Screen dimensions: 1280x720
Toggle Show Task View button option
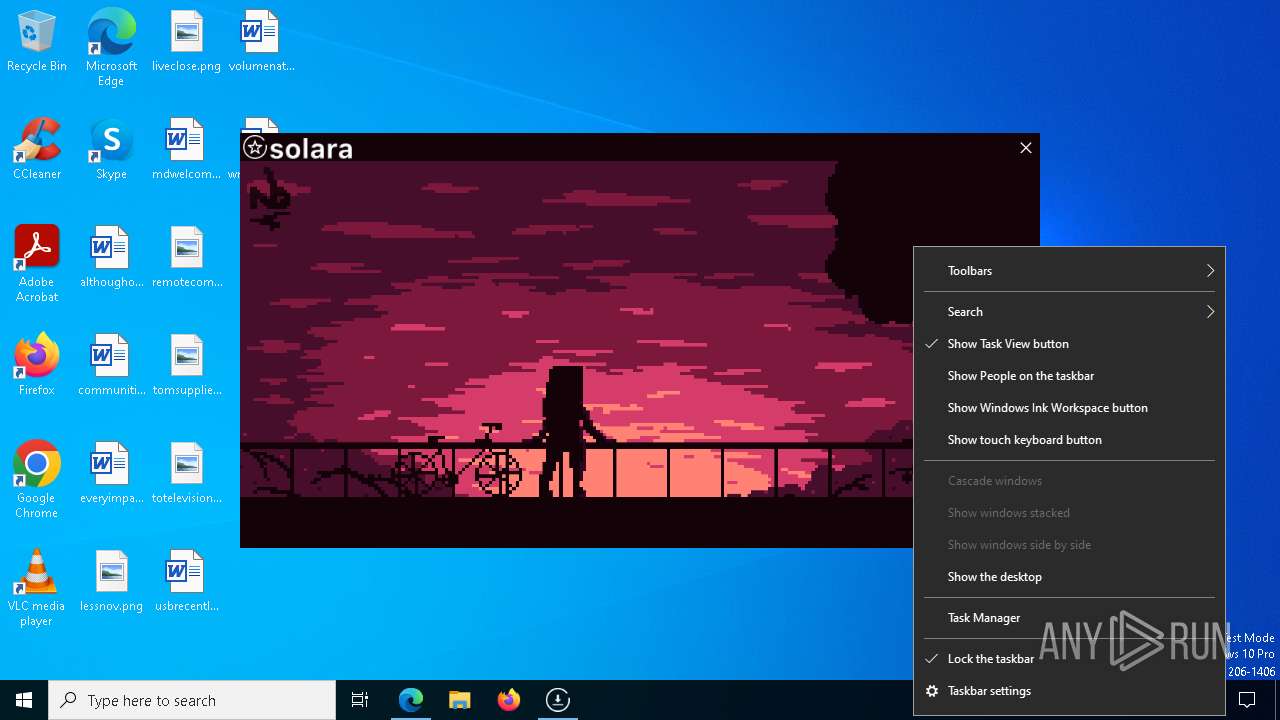[x=1069, y=344]
